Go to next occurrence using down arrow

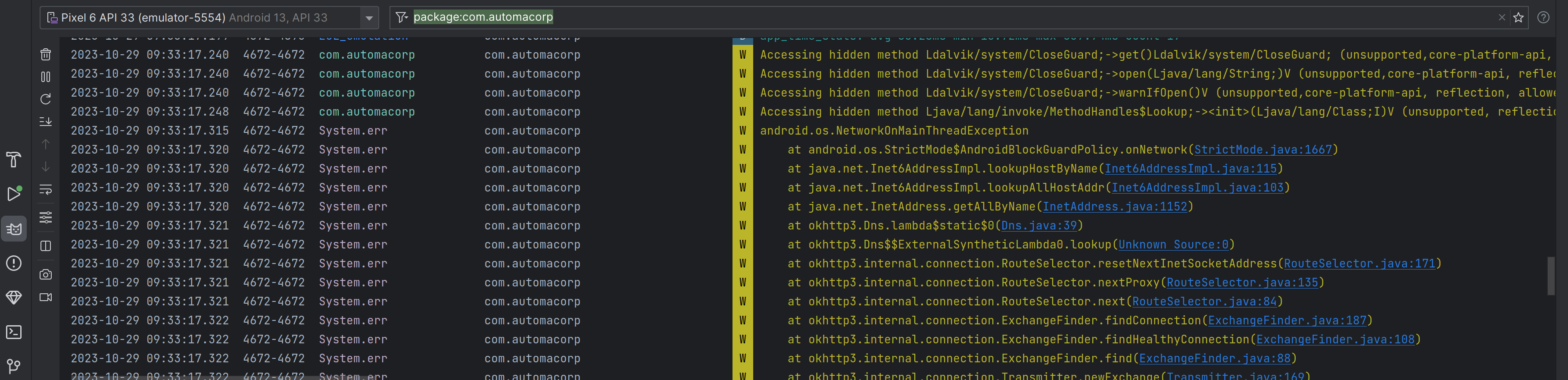coord(46,167)
